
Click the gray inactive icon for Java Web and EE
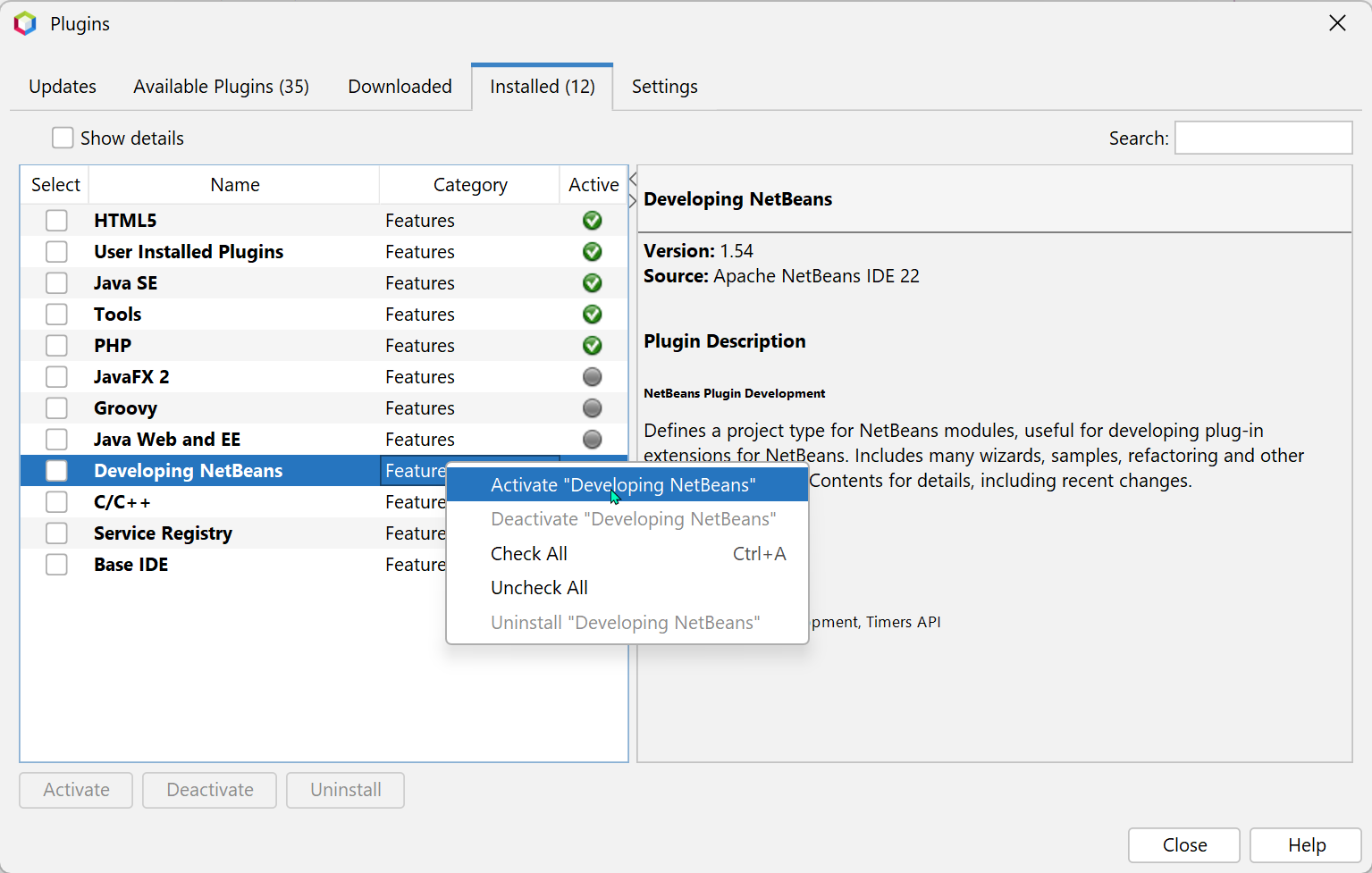[592, 440]
